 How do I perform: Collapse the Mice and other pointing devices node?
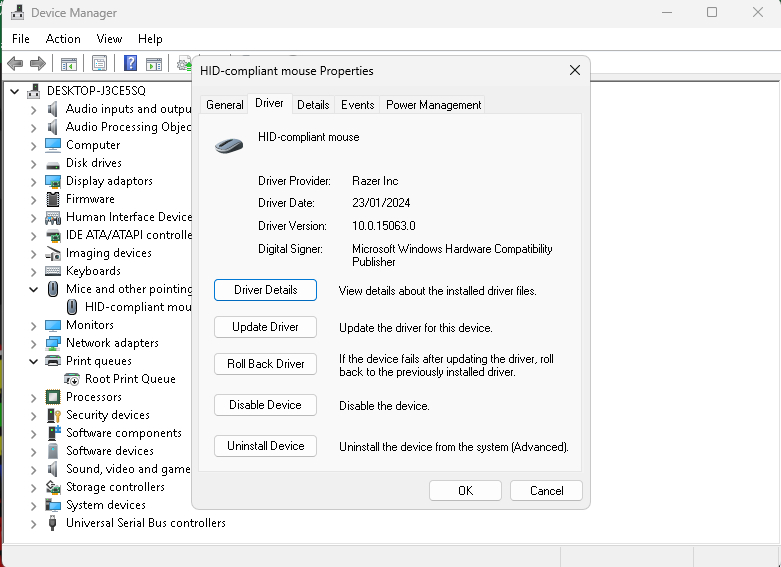tap(33, 289)
